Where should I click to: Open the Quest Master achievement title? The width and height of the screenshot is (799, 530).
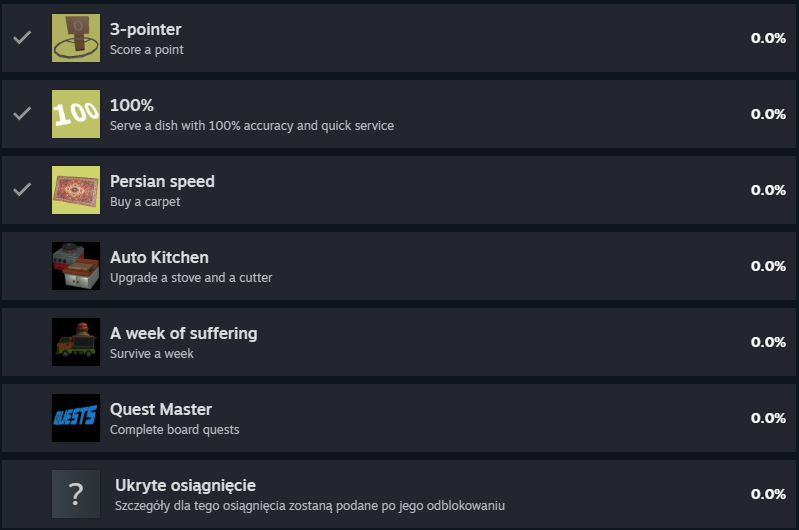(x=161, y=409)
